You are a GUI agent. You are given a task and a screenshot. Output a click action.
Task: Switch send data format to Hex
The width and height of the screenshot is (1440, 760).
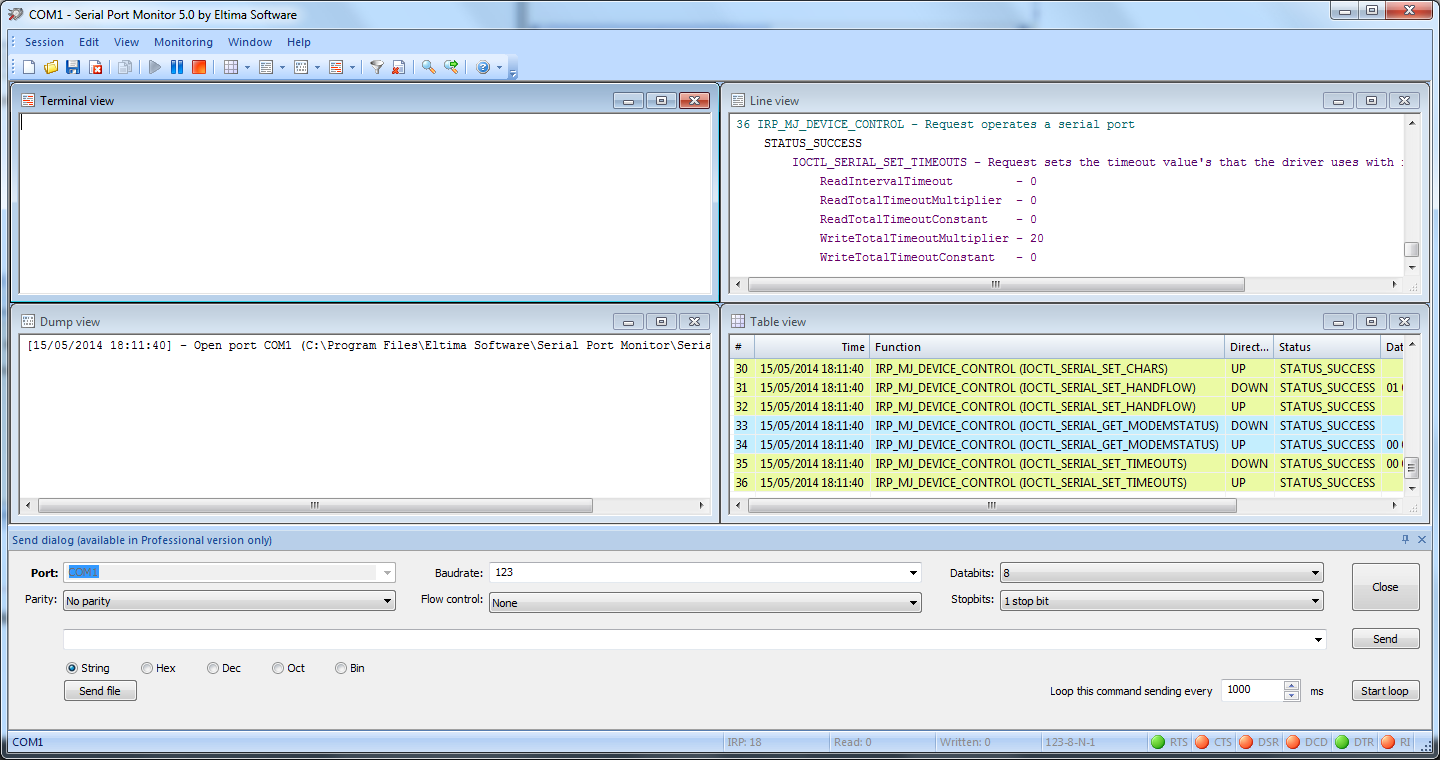(147, 667)
